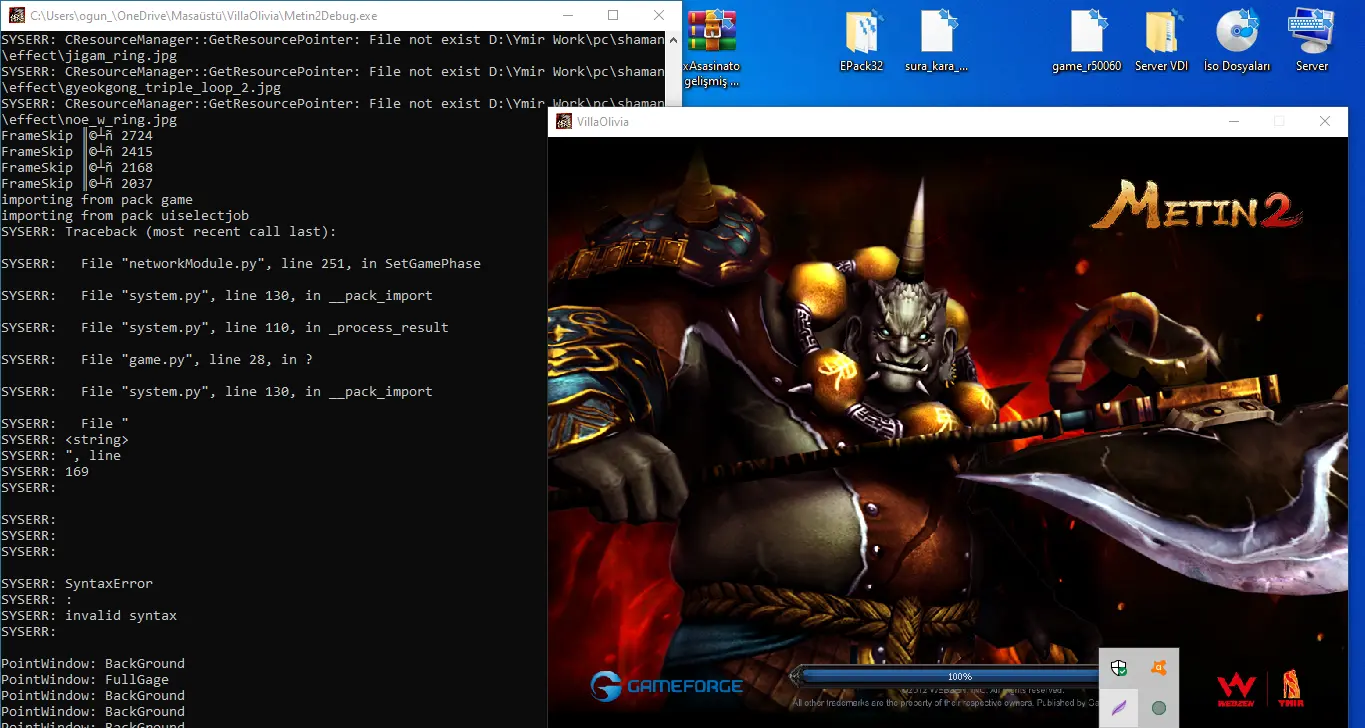Minimize the Metin2Debug.exe console window
This screenshot has width=1365, height=728.
(568, 16)
